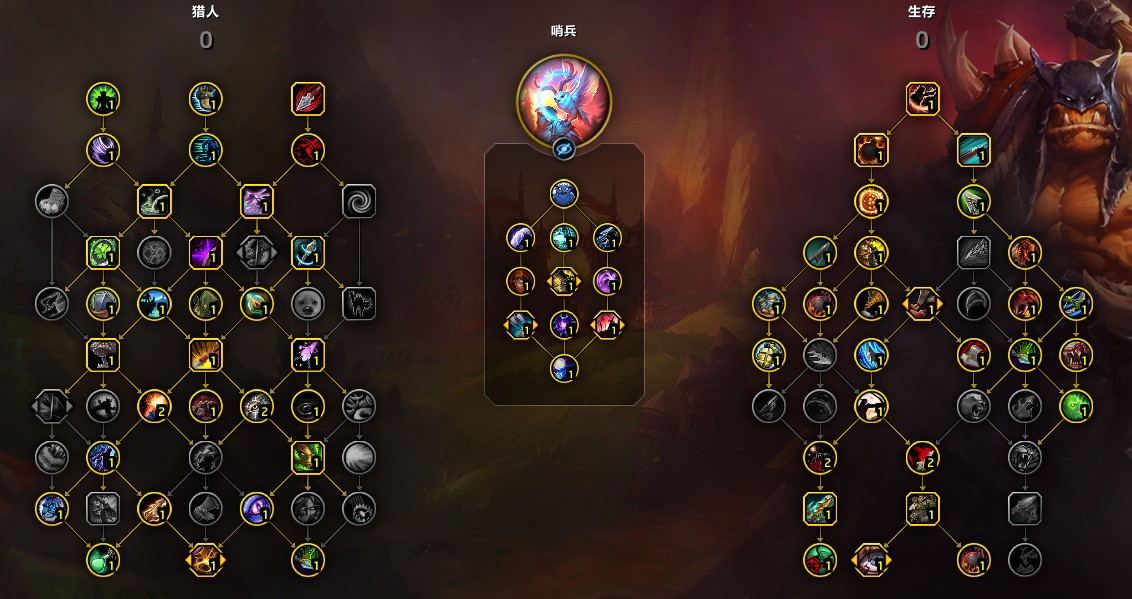Select the green skull talent in 生存 tree
Screen dimensions: 1132x599
pyautogui.click(x=1076, y=406)
